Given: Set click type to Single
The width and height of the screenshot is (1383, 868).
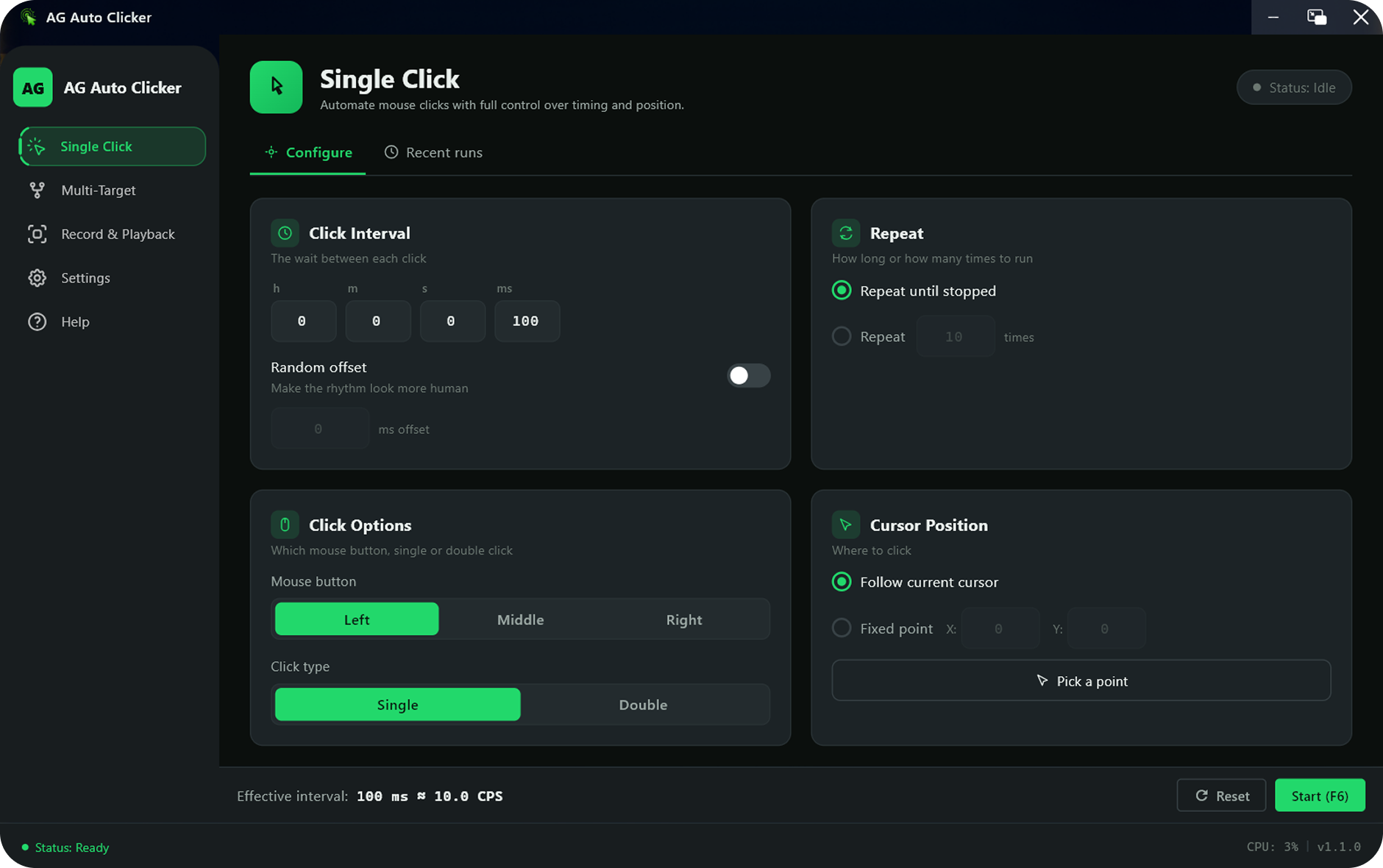Looking at the screenshot, I should (398, 705).
